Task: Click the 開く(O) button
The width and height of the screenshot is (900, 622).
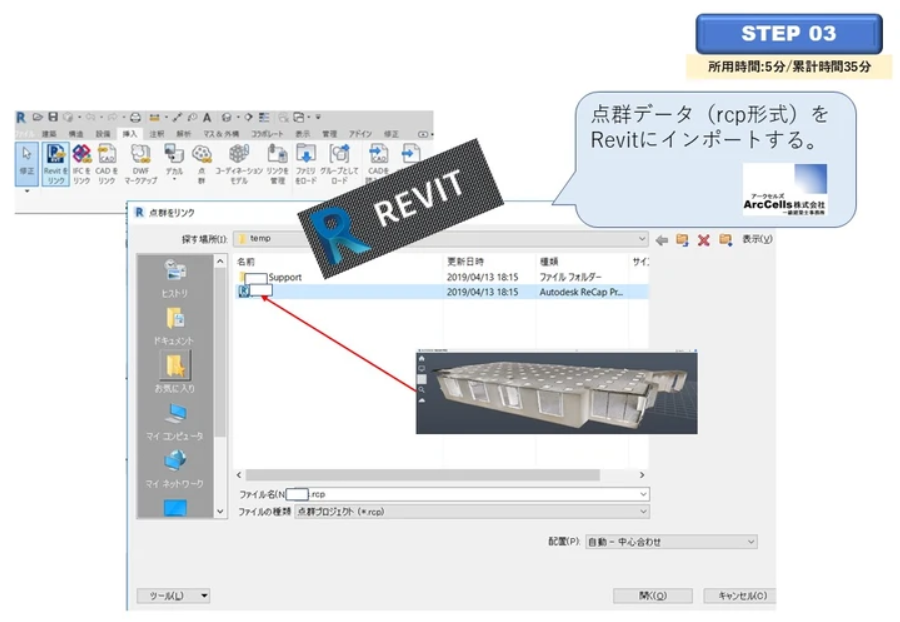Action: coord(653,596)
